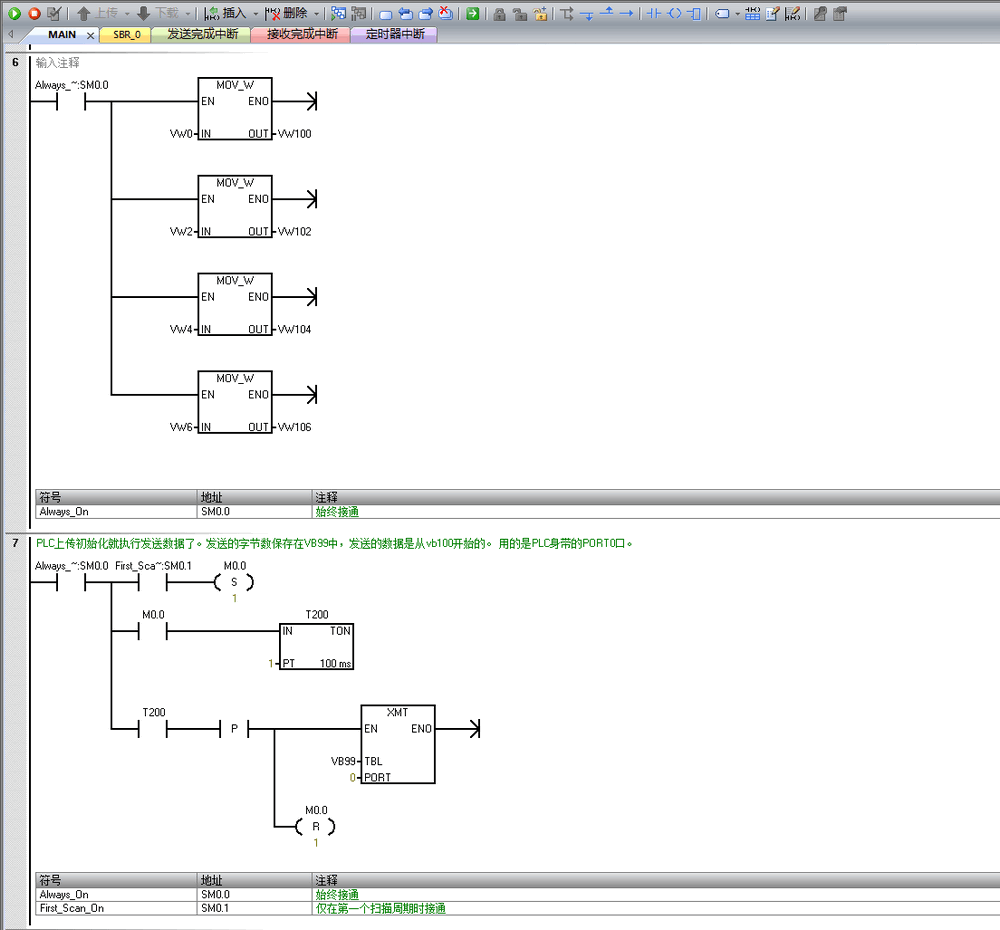This screenshot has width=1000, height=930.
Task: Select the XMT instruction box
Action: [397, 744]
